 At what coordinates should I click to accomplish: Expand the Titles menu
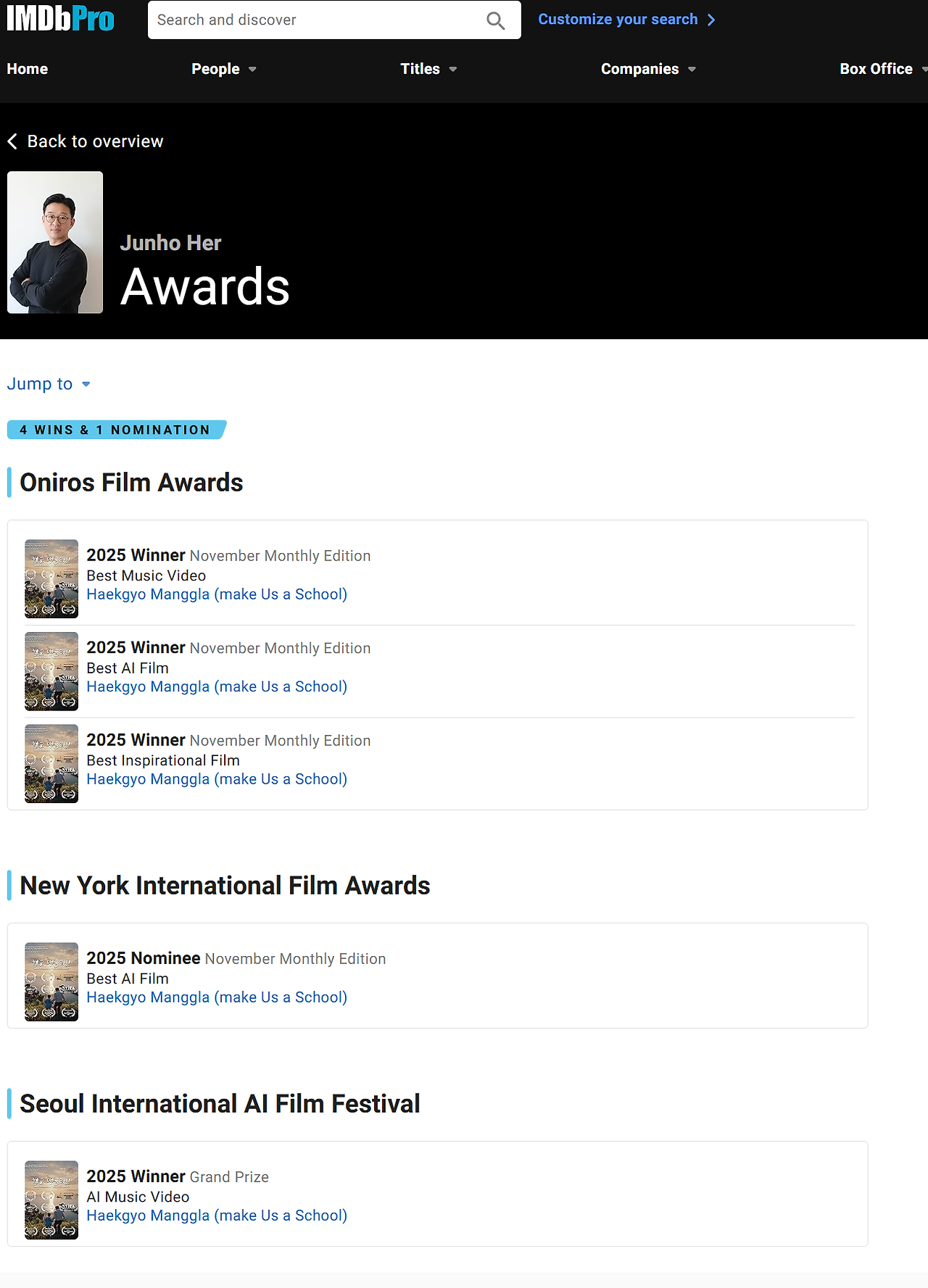click(x=428, y=69)
